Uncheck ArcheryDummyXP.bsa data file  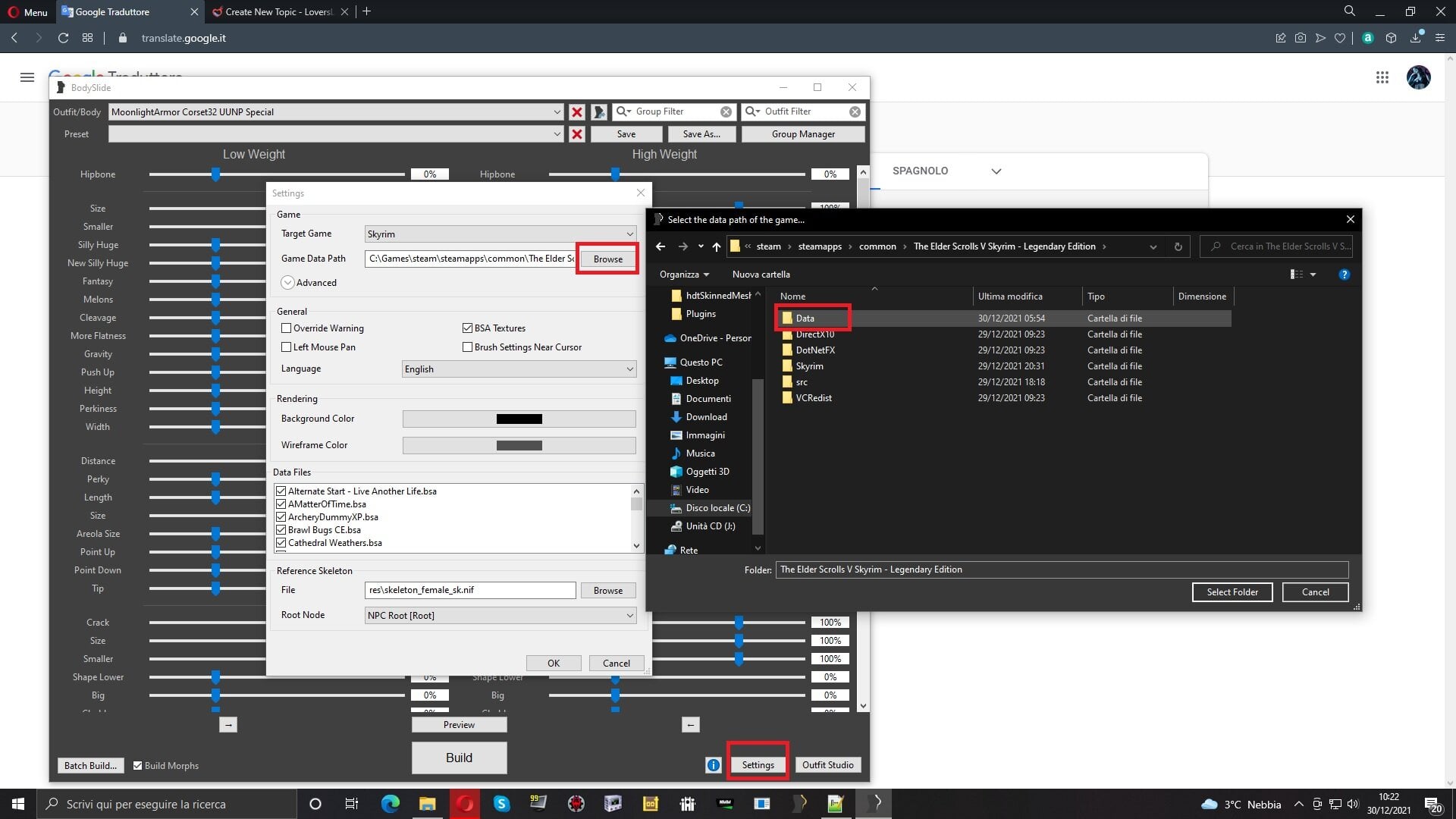(x=281, y=517)
